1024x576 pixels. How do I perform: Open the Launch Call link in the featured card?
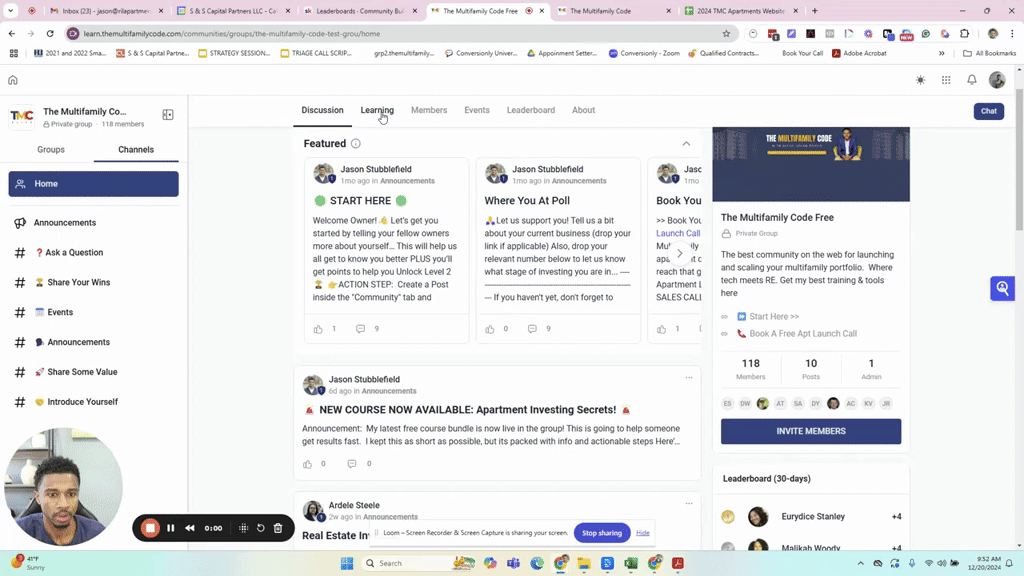click(678, 233)
